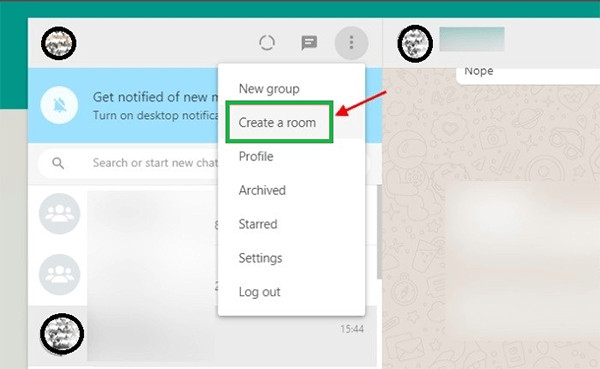Start a new chat via message icon
The width and height of the screenshot is (600, 369).
pos(309,42)
